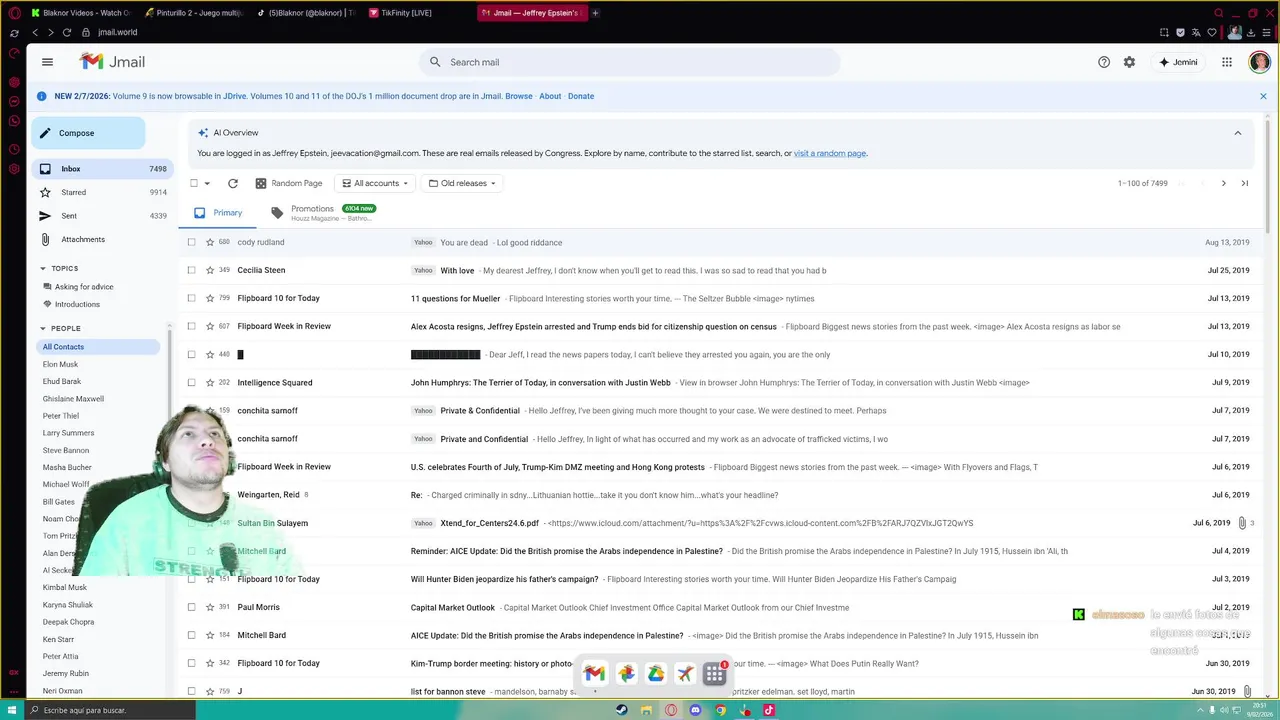Select checkbox for Flipboard 11 questions for Mueller
The image size is (1280, 720).
pos(191,298)
